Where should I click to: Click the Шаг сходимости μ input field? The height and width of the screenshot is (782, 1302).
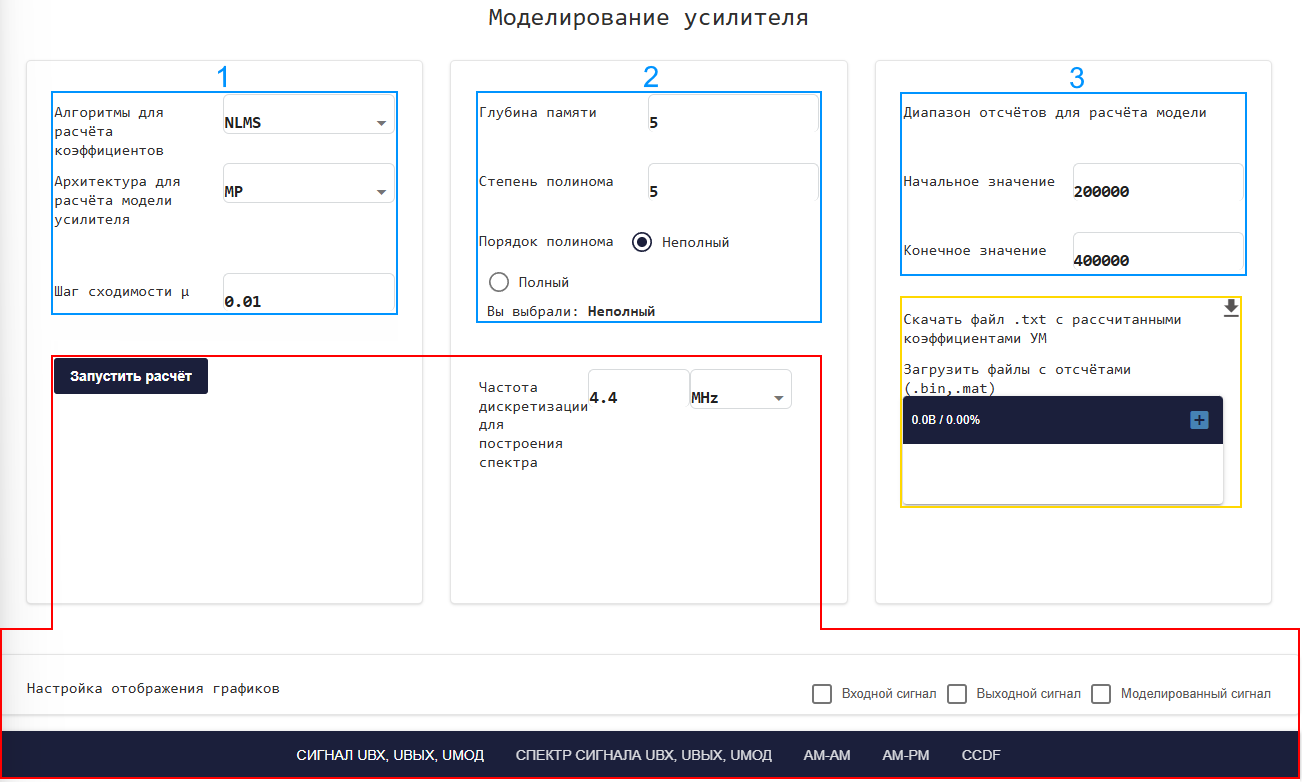tap(308, 293)
